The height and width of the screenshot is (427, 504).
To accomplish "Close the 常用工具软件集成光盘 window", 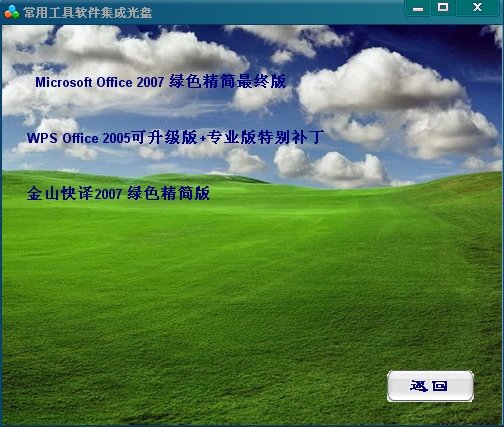I will (x=477, y=8).
